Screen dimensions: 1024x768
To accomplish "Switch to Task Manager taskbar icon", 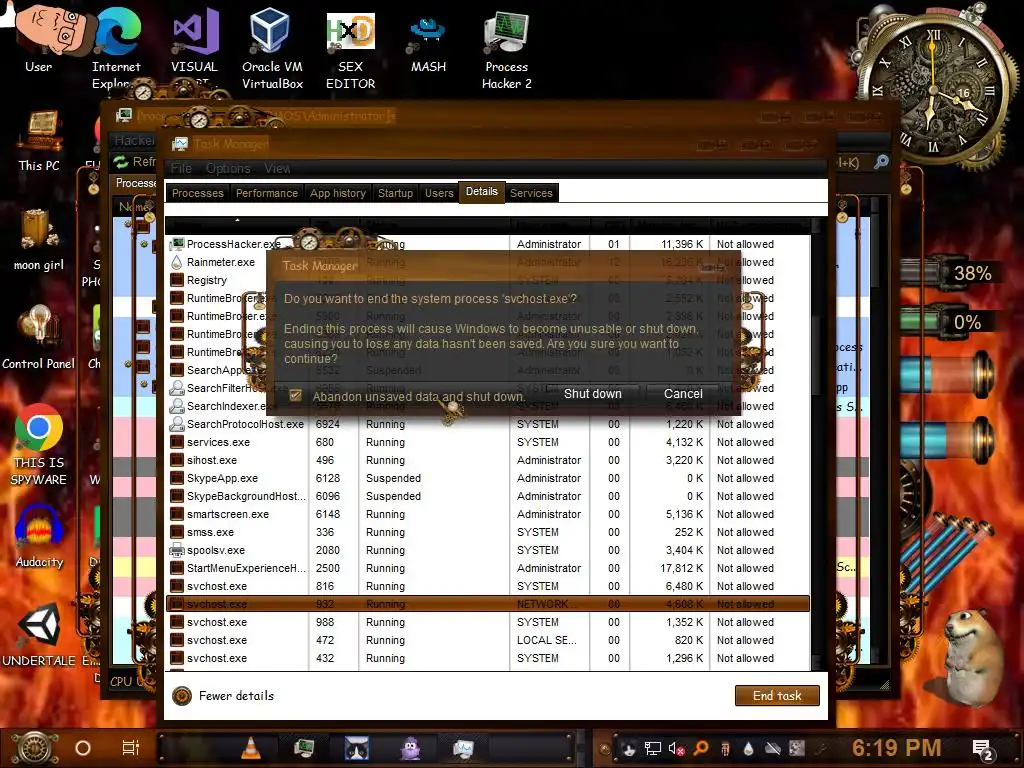I will 463,748.
